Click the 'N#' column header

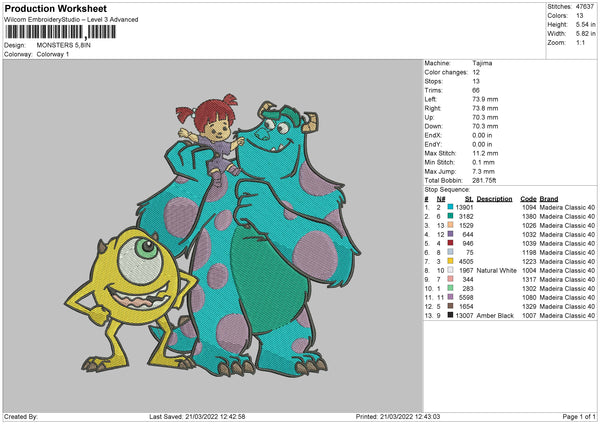coord(441,199)
